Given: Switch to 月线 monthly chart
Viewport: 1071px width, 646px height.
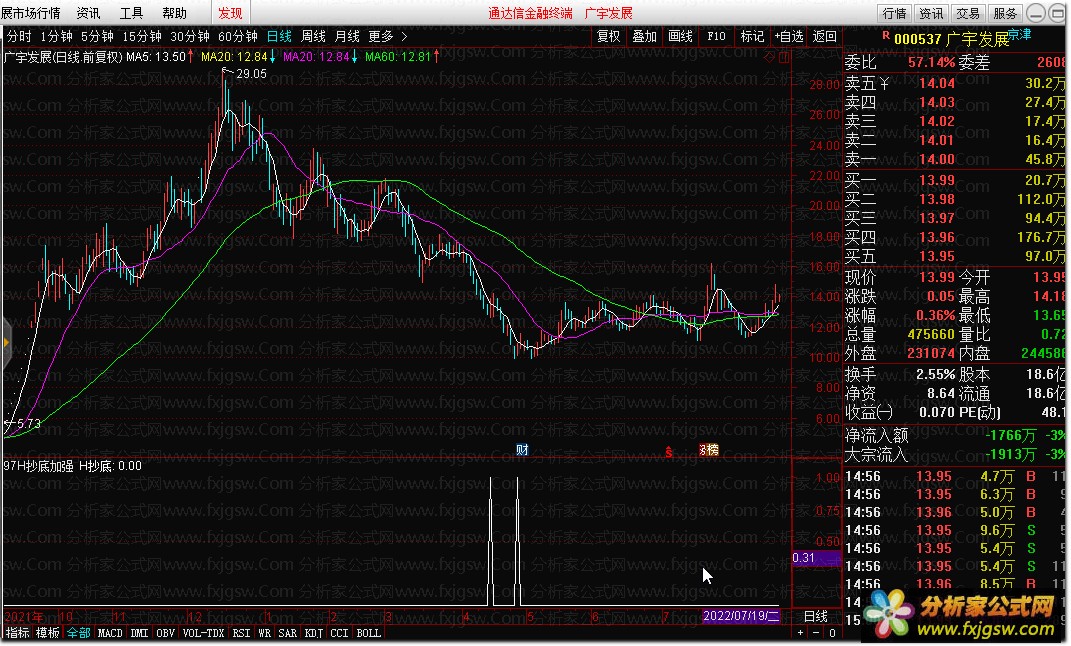Looking at the screenshot, I should pyautogui.click(x=347, y=36).
